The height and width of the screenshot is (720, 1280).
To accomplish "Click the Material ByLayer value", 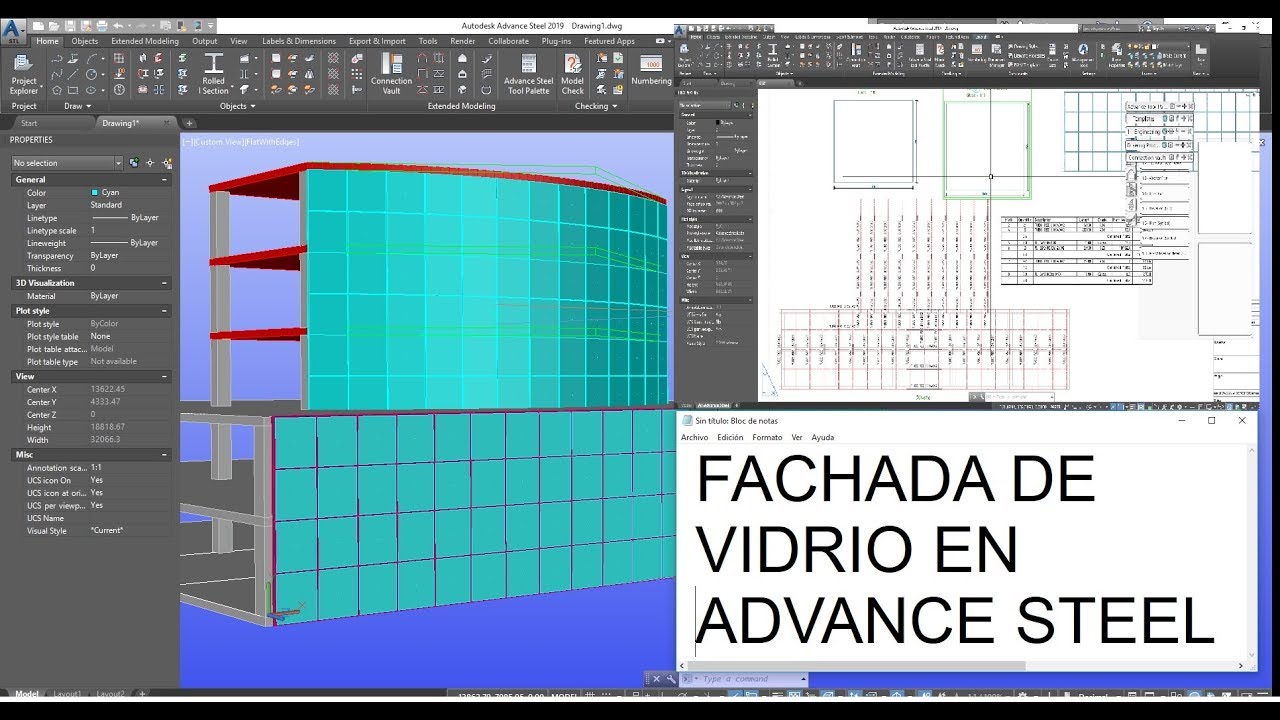I will coord(104,296).
